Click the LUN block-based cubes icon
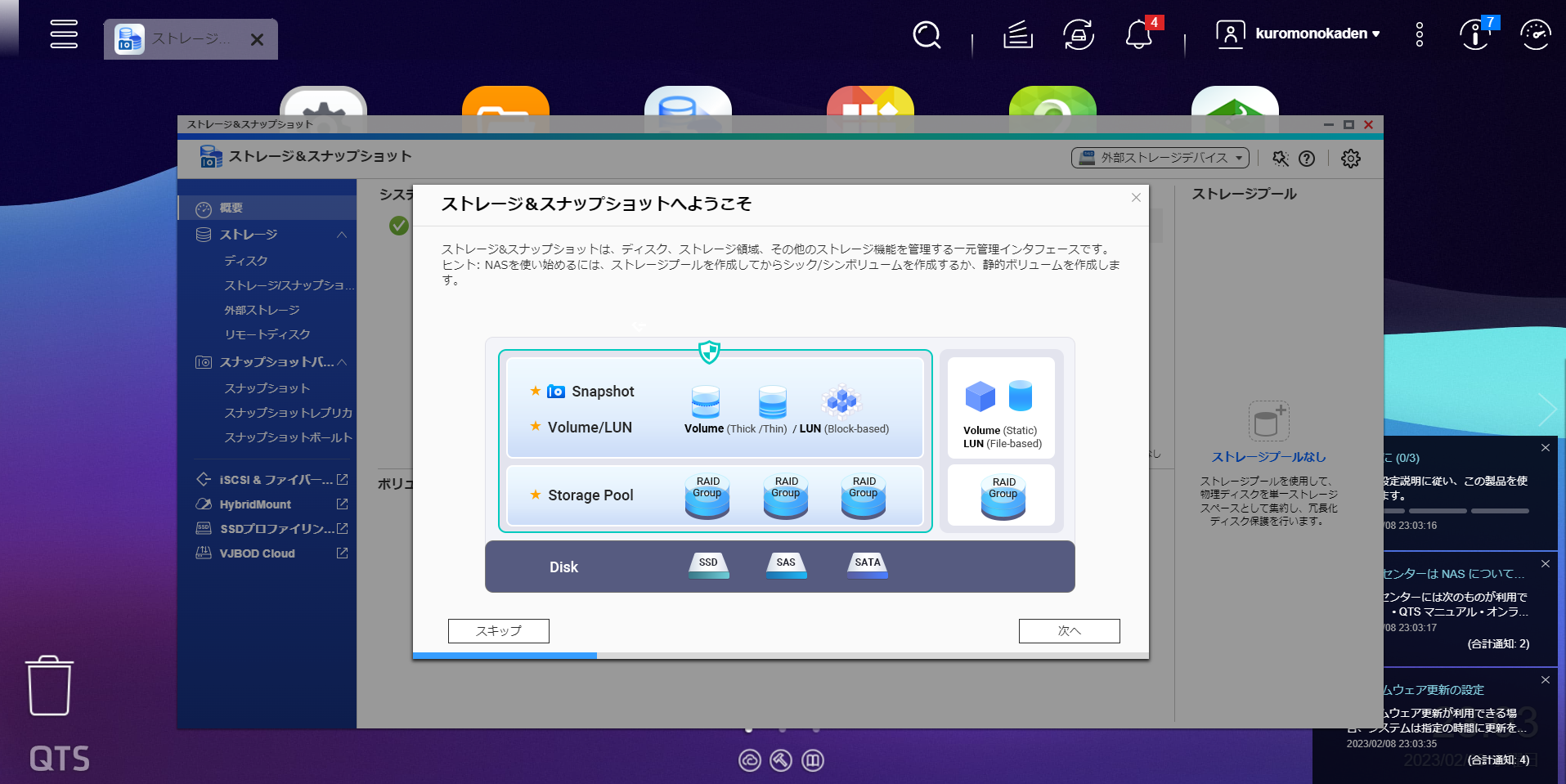The height and width of the screenshot is (784, 1566). tap(841, 401)
